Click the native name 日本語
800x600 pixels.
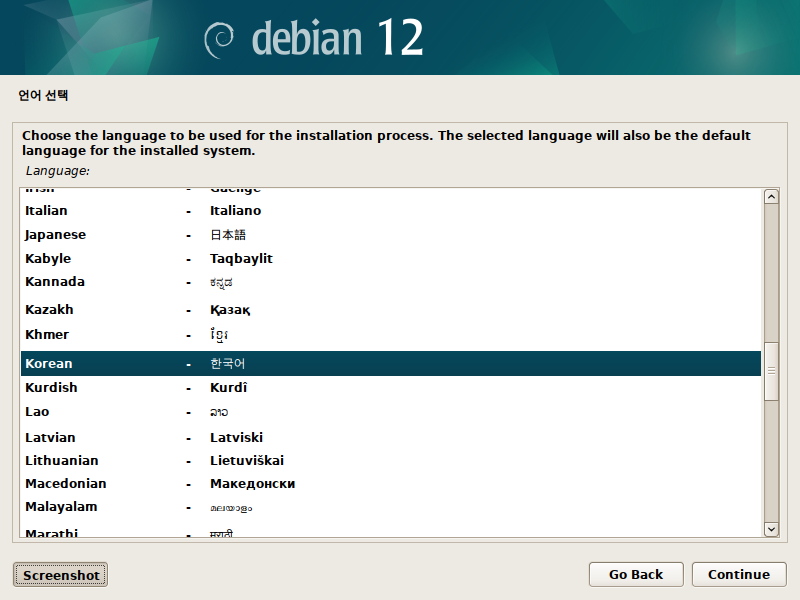click(228, 235)
